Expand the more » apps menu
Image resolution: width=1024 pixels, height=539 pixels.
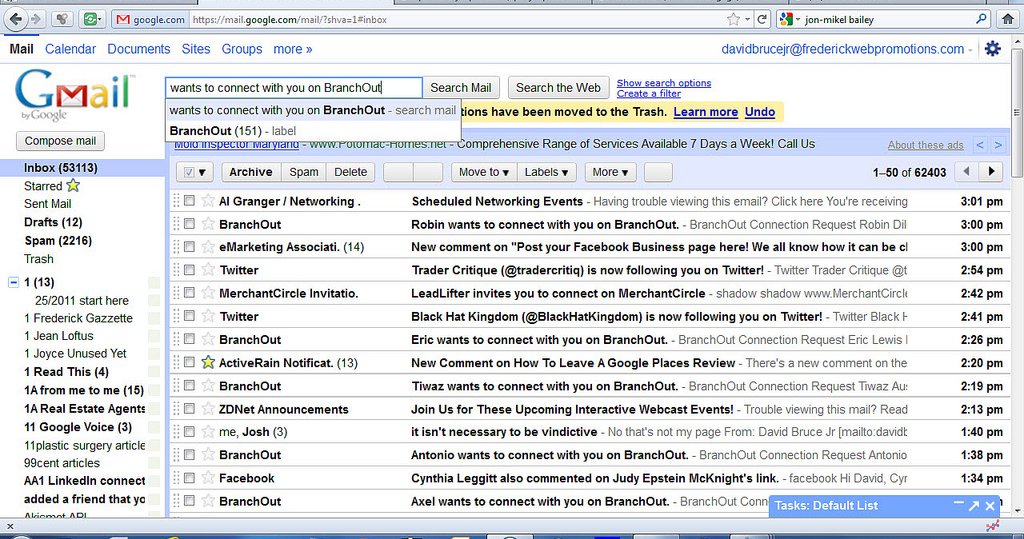(x=293, y=49)
